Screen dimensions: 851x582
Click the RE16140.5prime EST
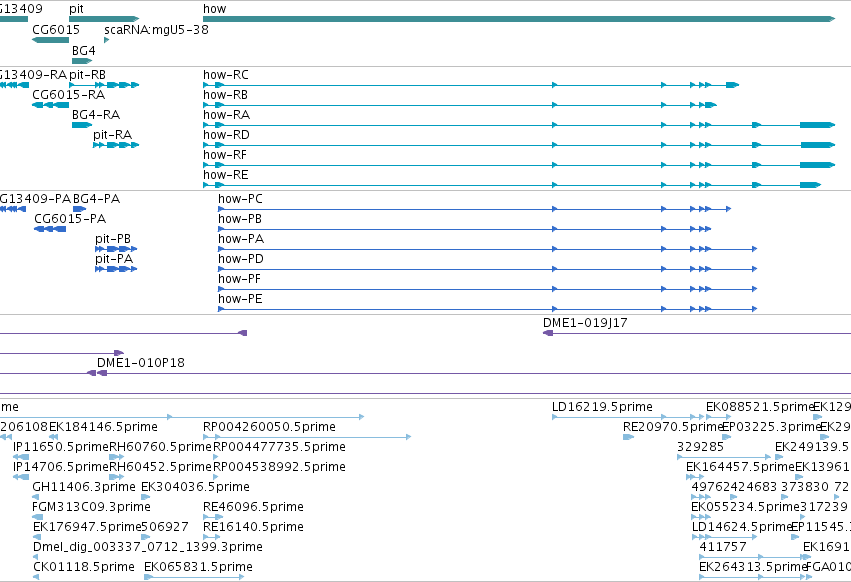click(x=211, y=537)
